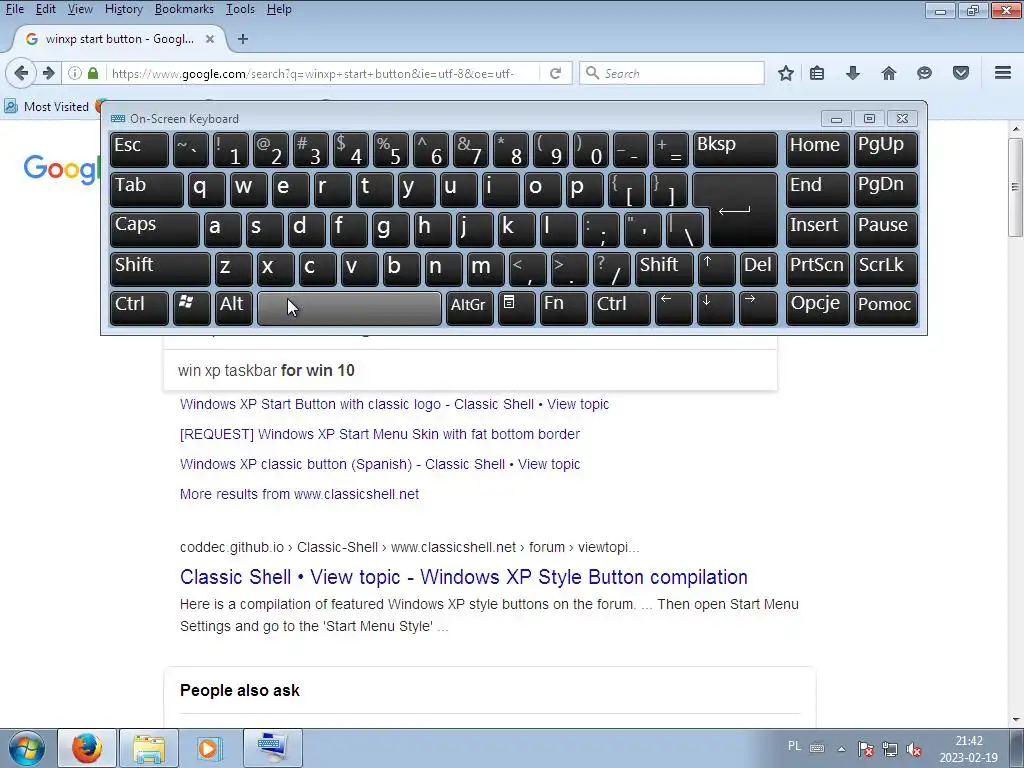This screenshot has width=1024, height=768.
Task: Toggle Alt key on on-screen keyboard
Action: click(x=234, y=308)
